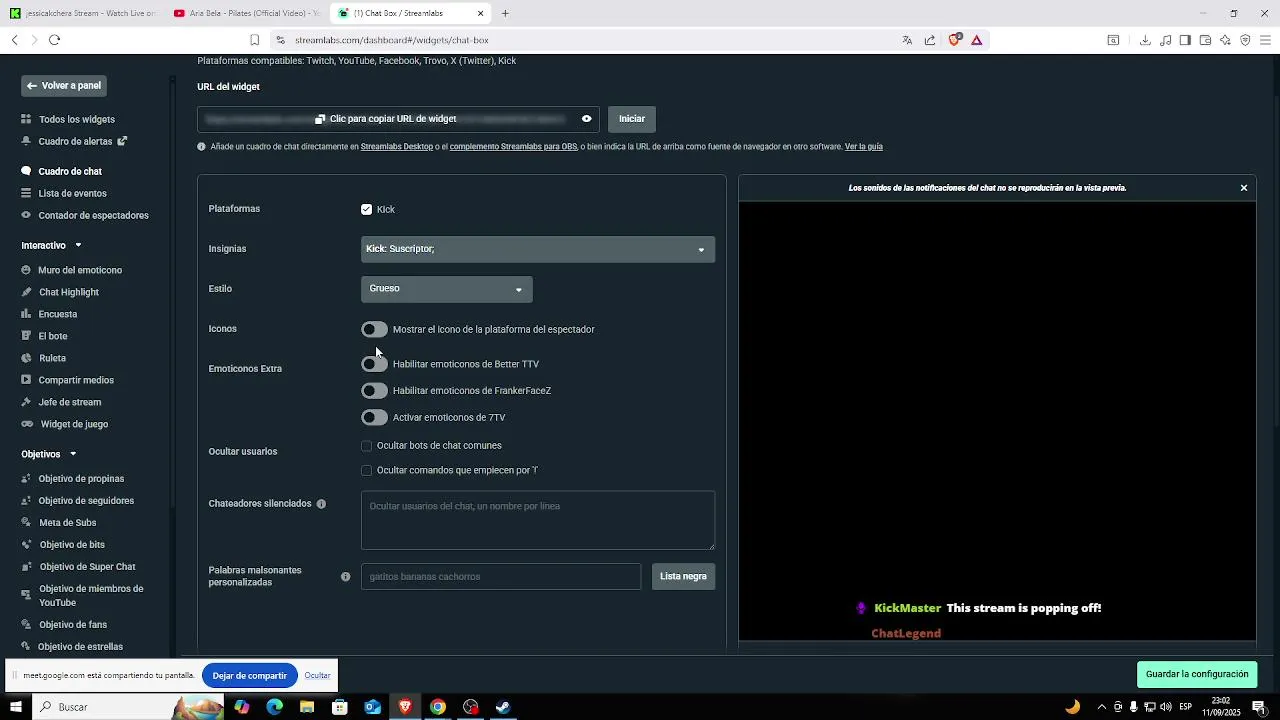Viewport: 1280px width, 720px height.
Task: Click Volver a panel button
Action: 64,86
